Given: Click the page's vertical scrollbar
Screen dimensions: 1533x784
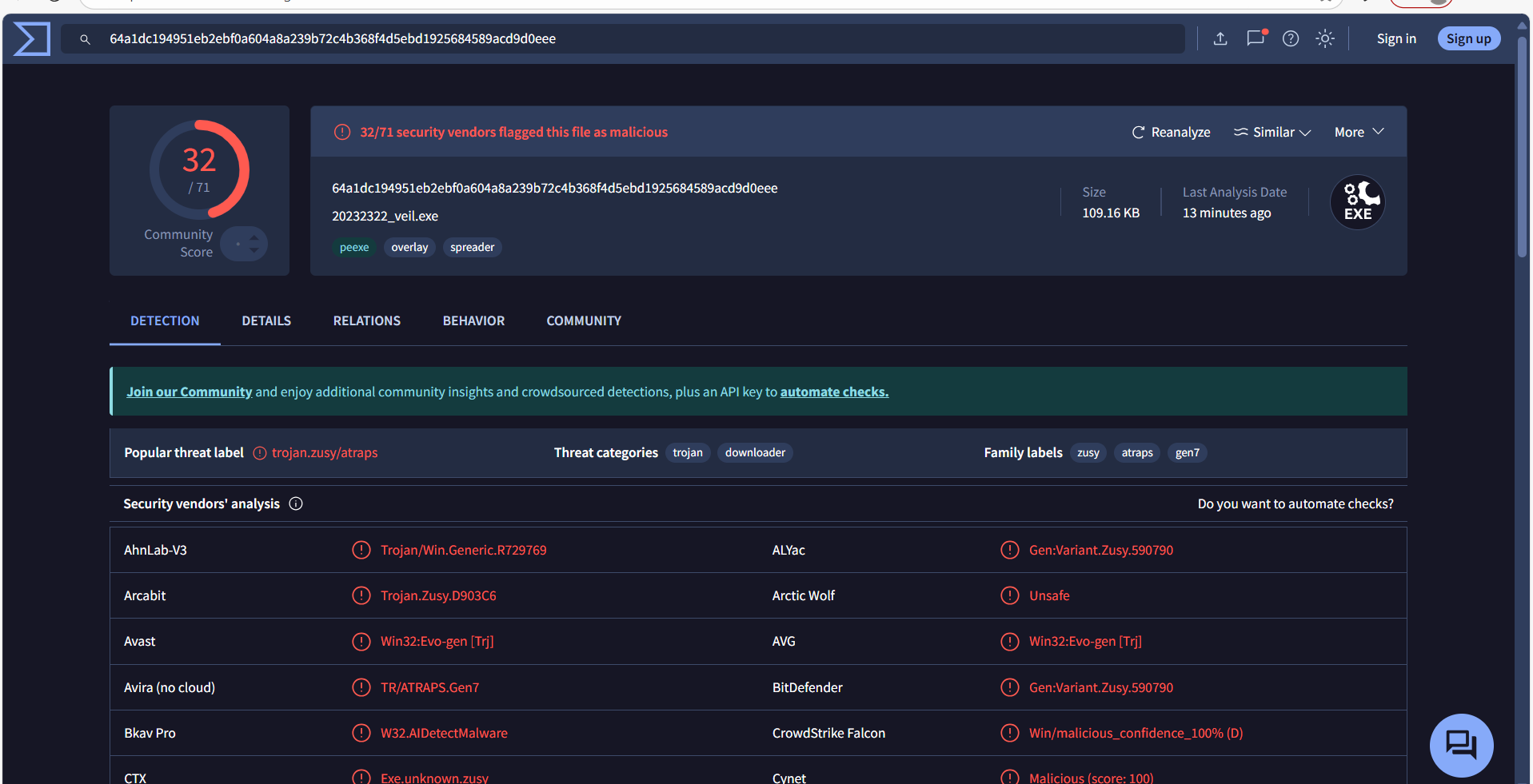Looking at the screenshot, I should pos(1522,147).
